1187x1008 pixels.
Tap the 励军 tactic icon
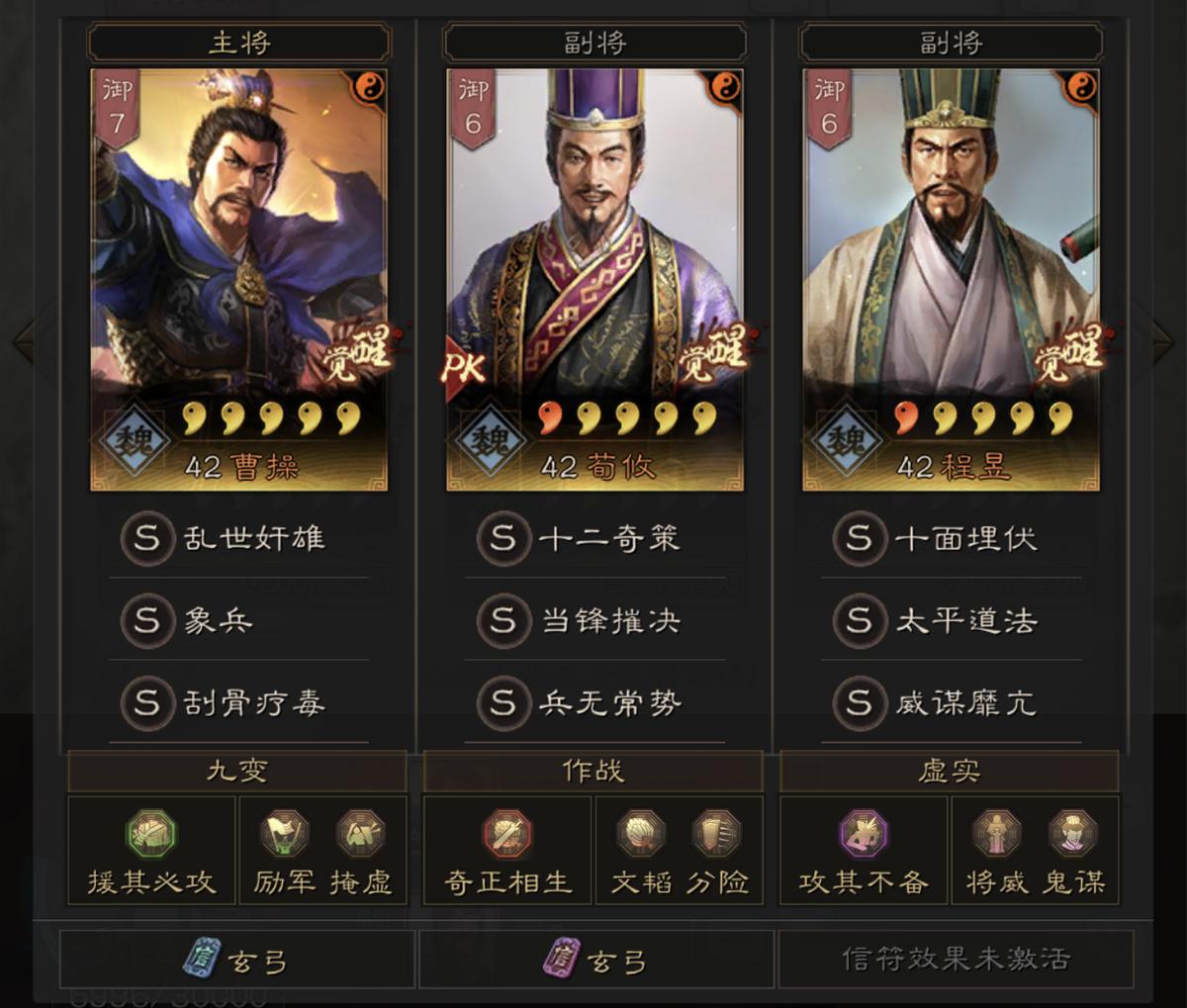tap(284, 834)
